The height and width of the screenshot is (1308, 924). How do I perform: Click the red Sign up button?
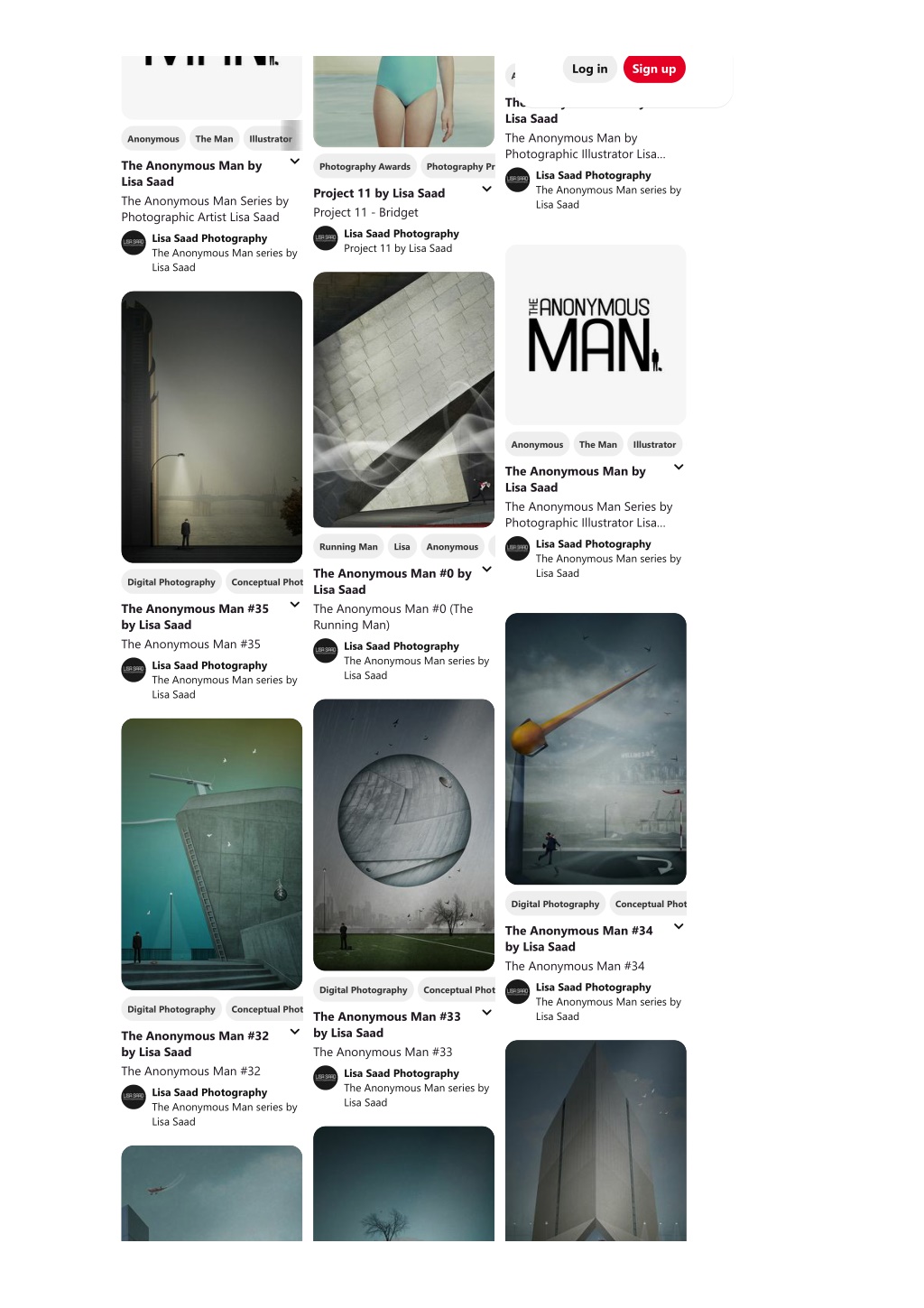654,69
